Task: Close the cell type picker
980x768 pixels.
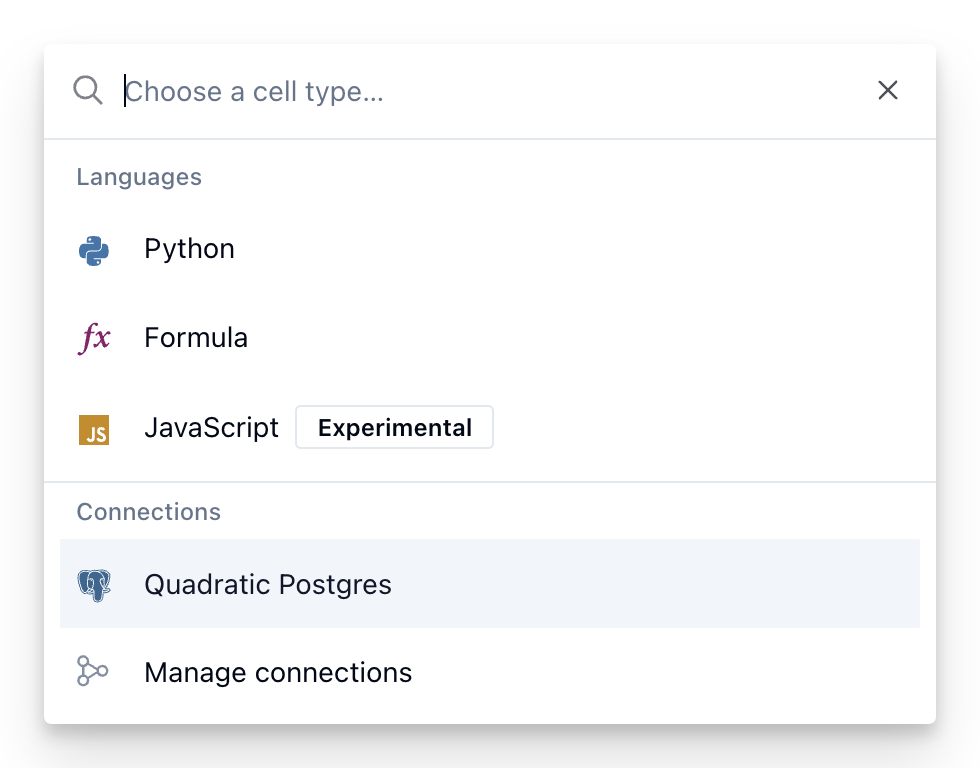Action: pyautogui.click(x=887, y=91)
